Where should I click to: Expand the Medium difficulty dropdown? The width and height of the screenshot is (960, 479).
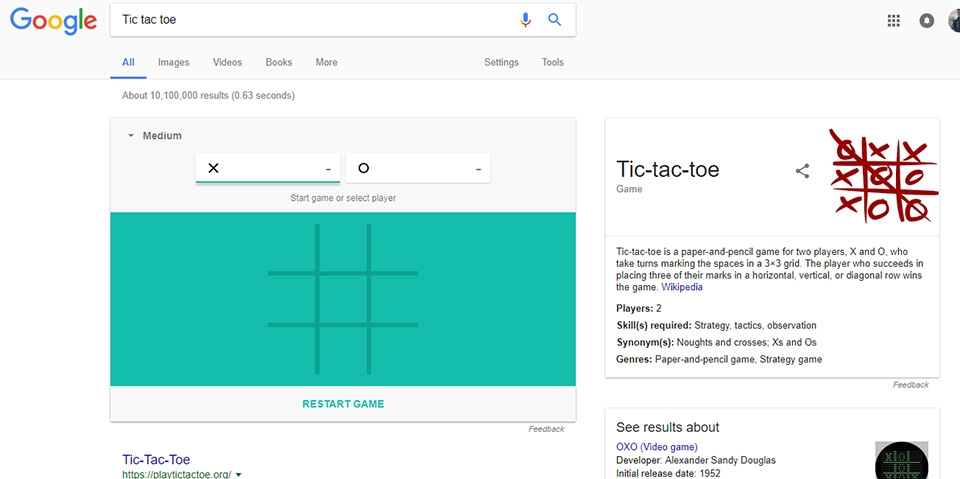coord(155,136)
